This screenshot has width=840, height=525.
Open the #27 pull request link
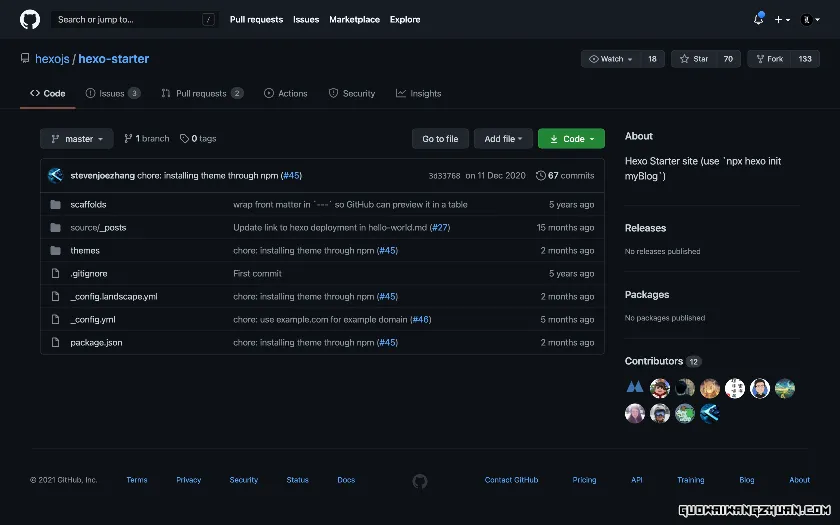click(x=440, y=228)
